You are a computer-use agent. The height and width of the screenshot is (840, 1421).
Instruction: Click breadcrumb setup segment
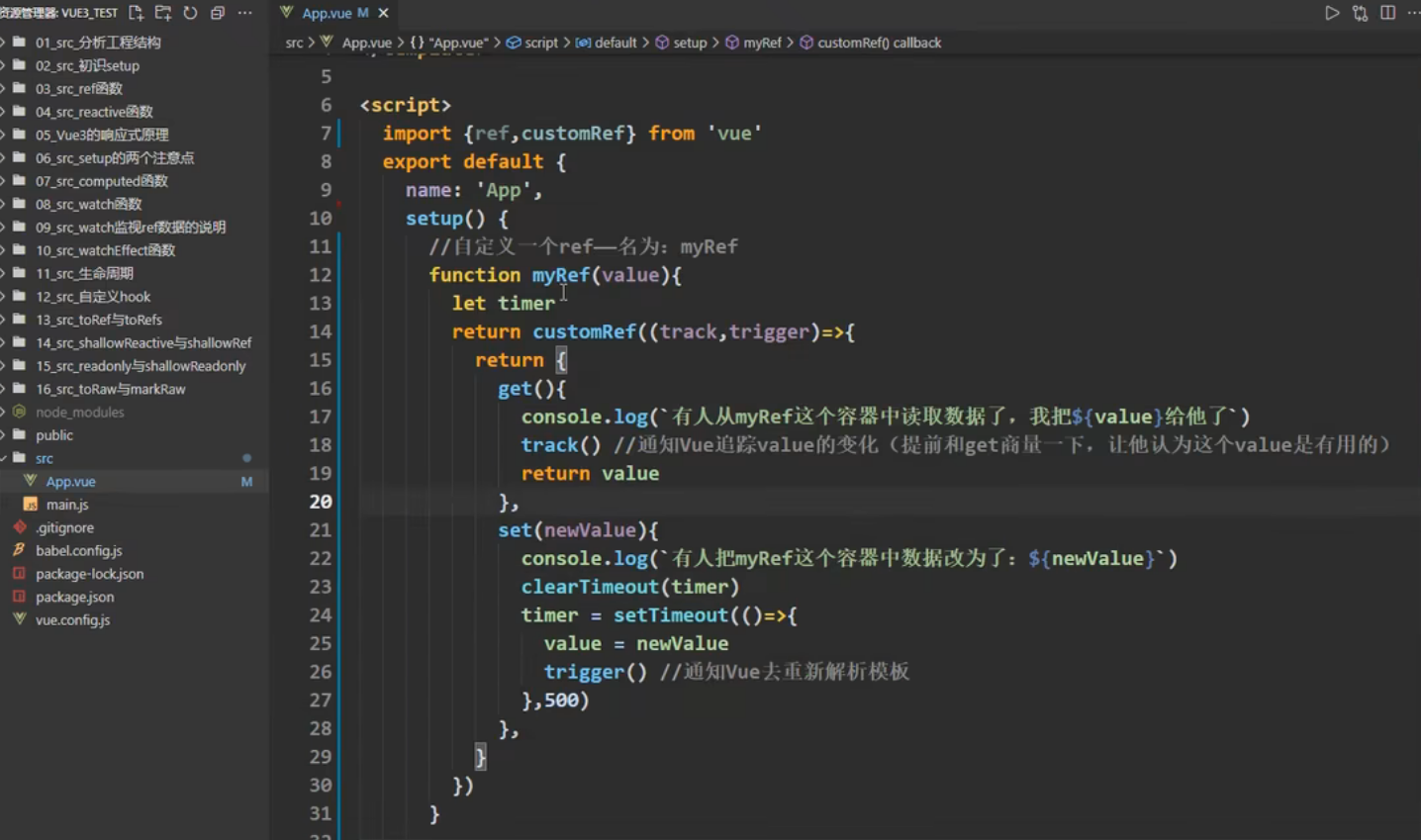[690, 43]
